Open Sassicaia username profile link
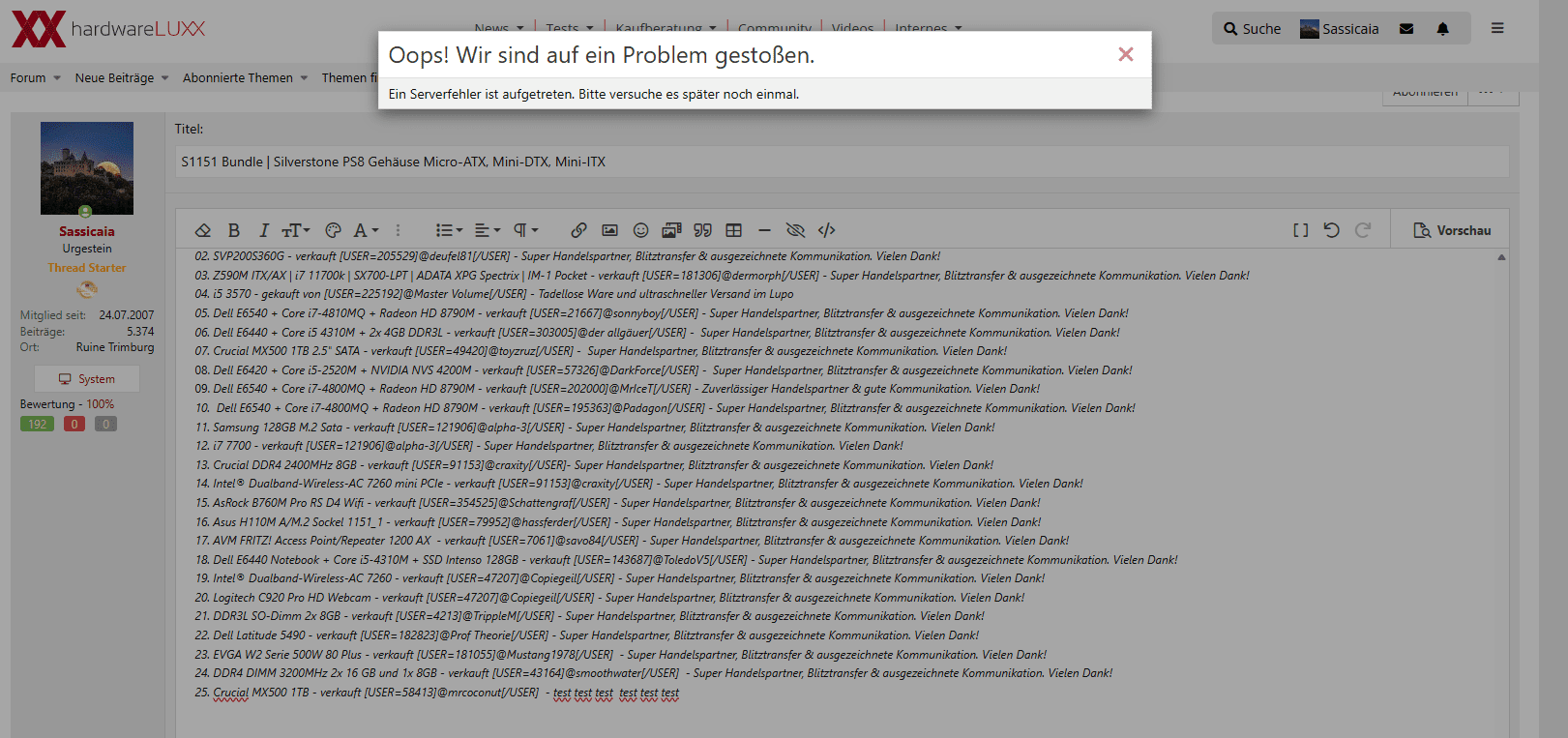Screen dimensions: 1568x738 pos(87,231)
